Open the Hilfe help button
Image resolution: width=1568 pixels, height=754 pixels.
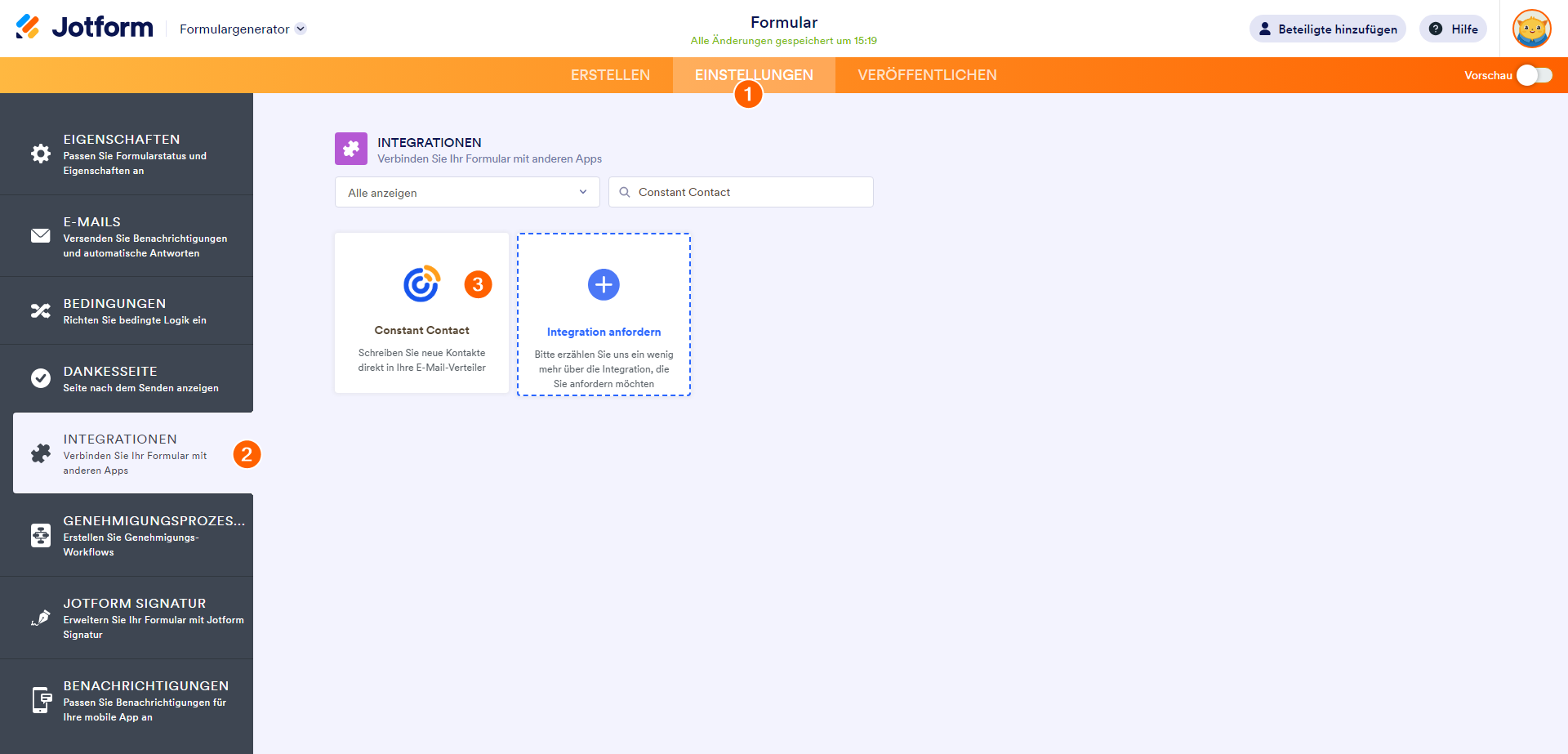click(1453, 29)
